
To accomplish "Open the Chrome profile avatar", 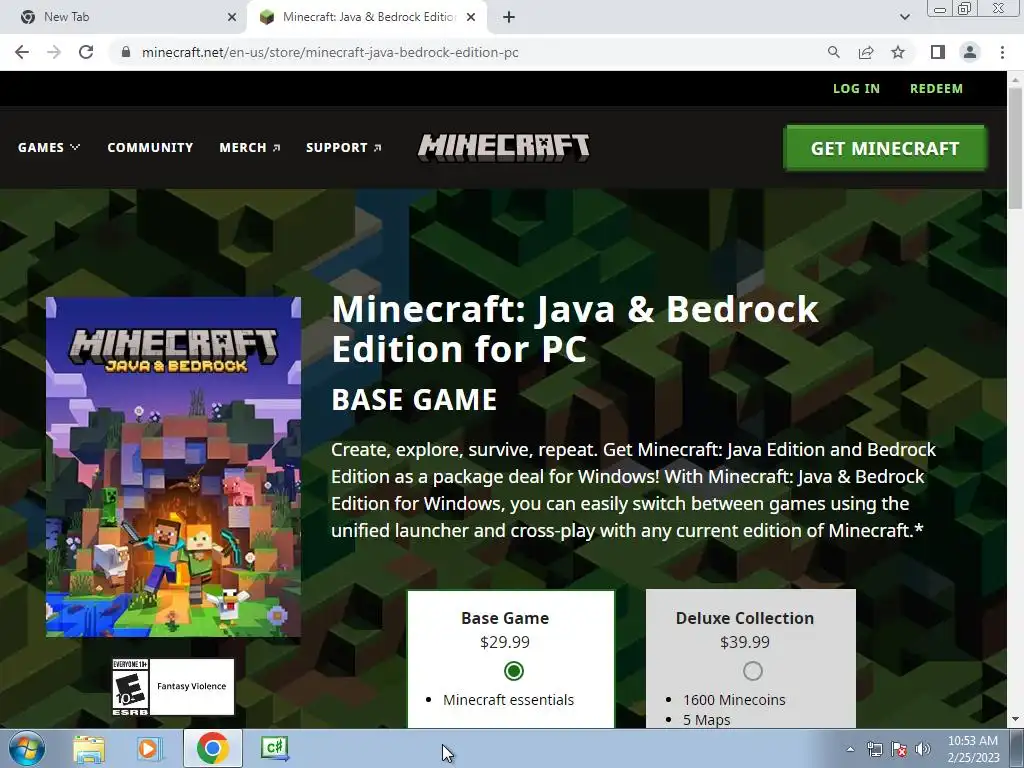I will [x=970, y=52].
